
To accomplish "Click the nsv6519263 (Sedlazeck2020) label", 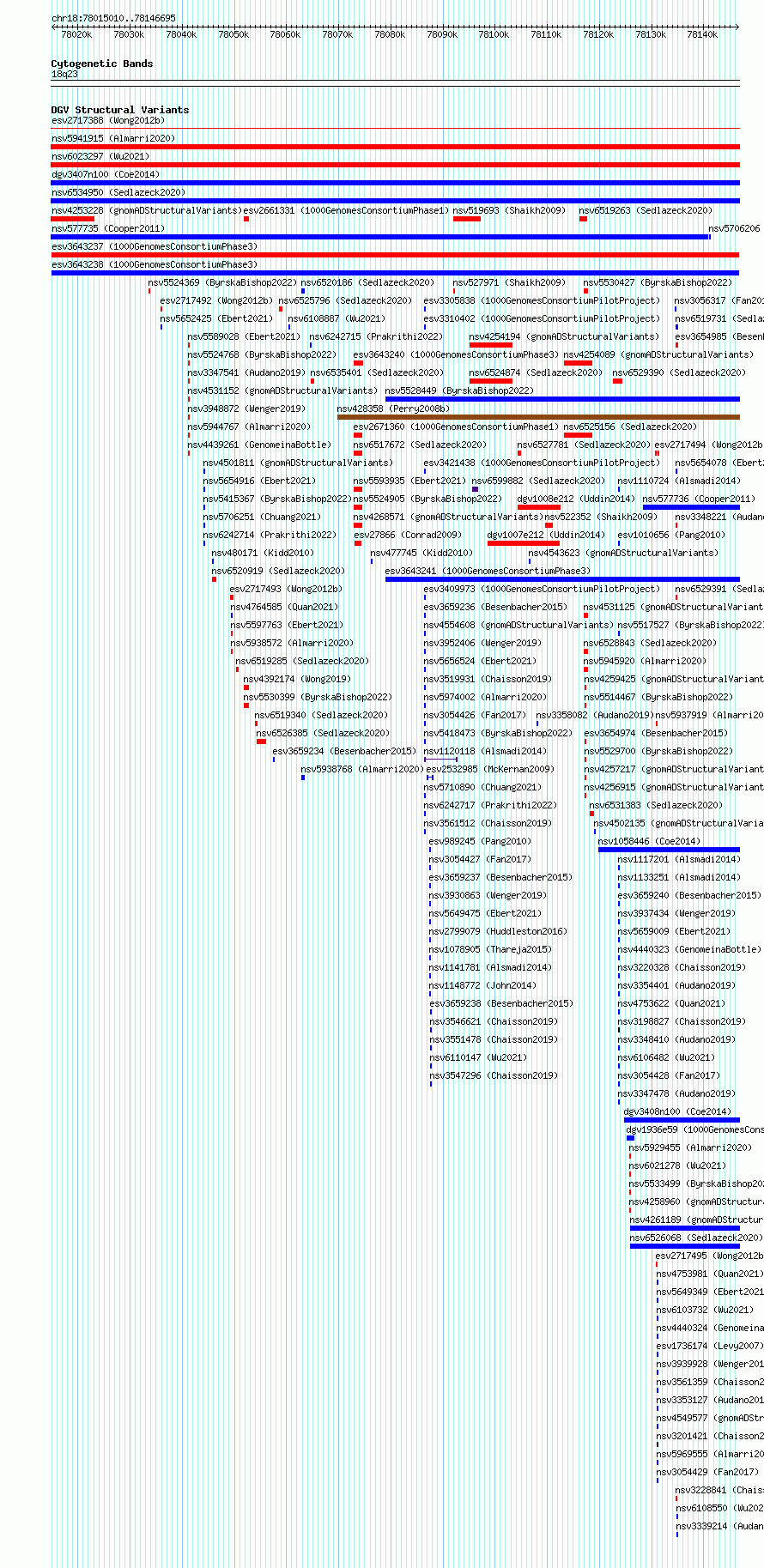I will [646, 211].
